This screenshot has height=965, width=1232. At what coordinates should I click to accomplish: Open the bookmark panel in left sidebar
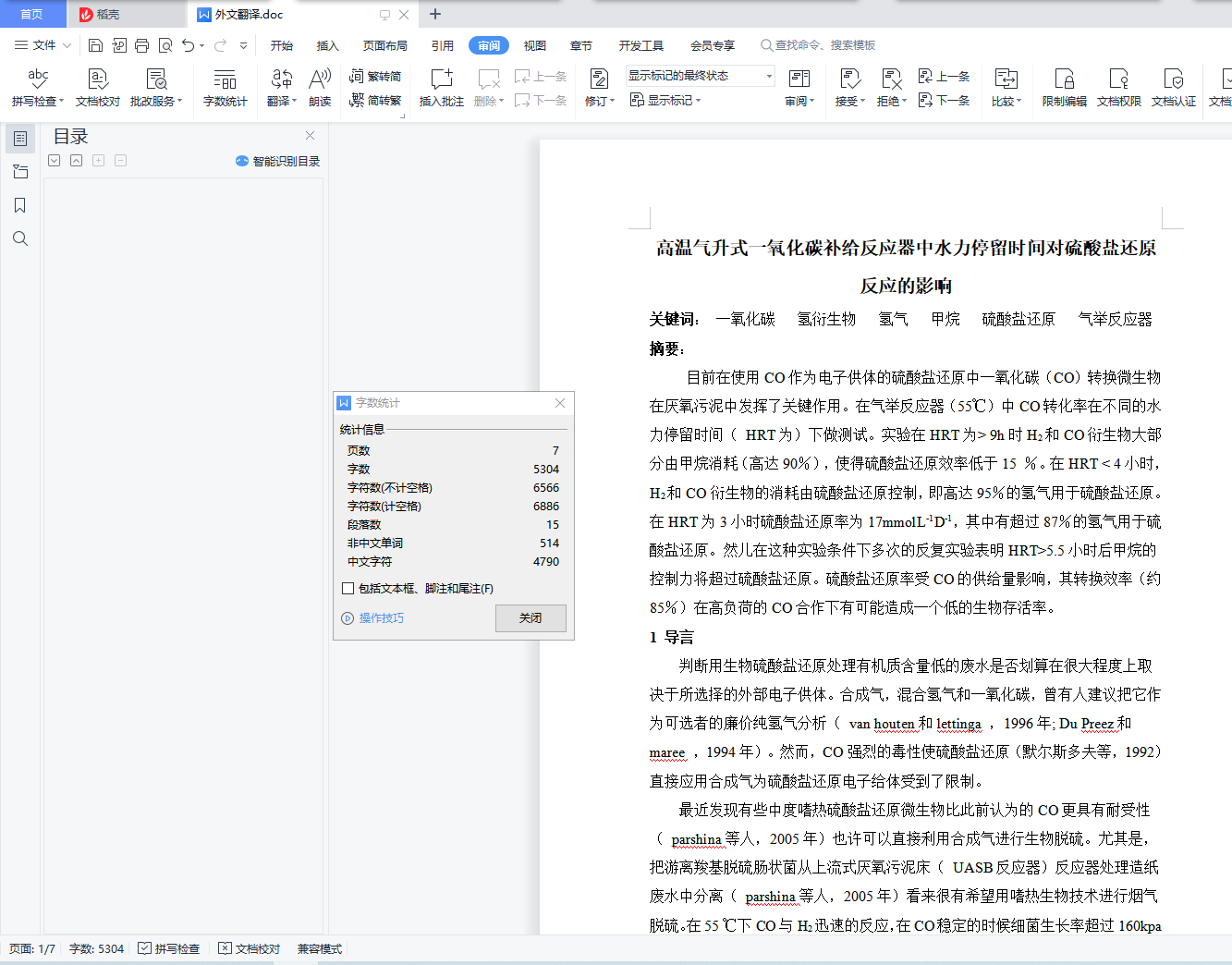tap(19, 205)
